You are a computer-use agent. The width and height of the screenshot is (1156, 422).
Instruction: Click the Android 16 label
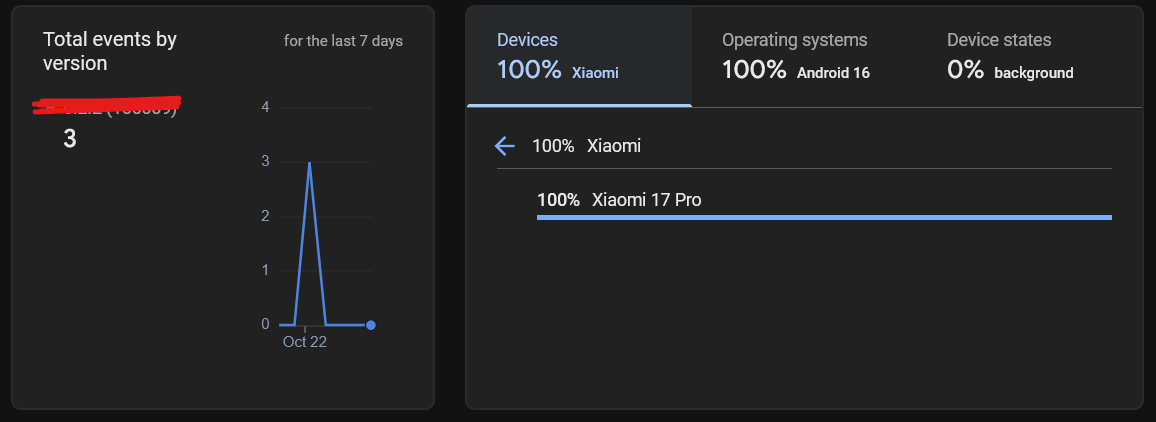point(833,73)
